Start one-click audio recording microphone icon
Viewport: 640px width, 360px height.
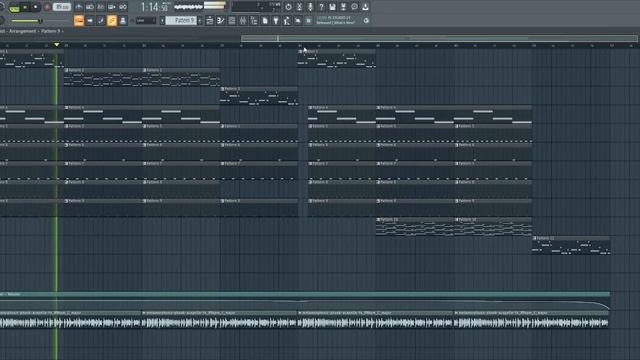[x=310, y=7]
